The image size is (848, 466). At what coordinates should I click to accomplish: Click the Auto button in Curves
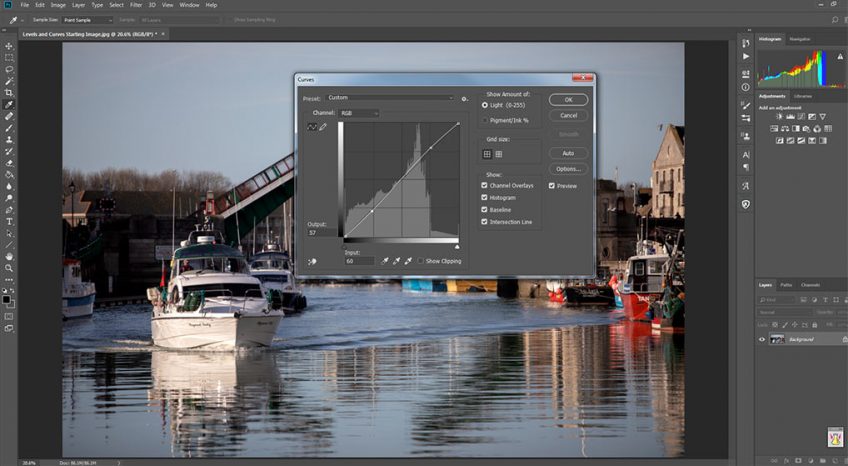(568, 153)
